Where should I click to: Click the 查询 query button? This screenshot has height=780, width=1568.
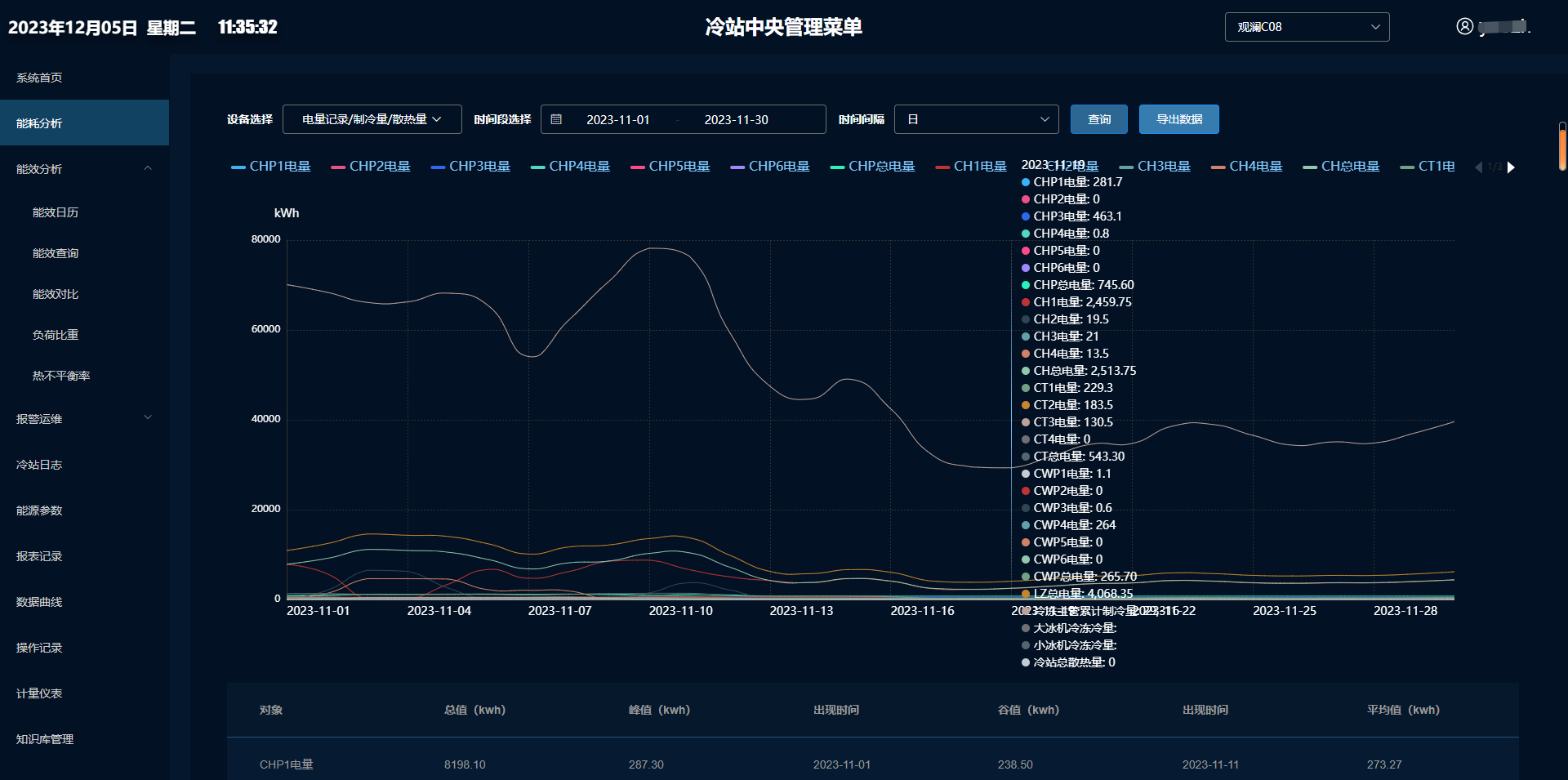click(1098, 119)
